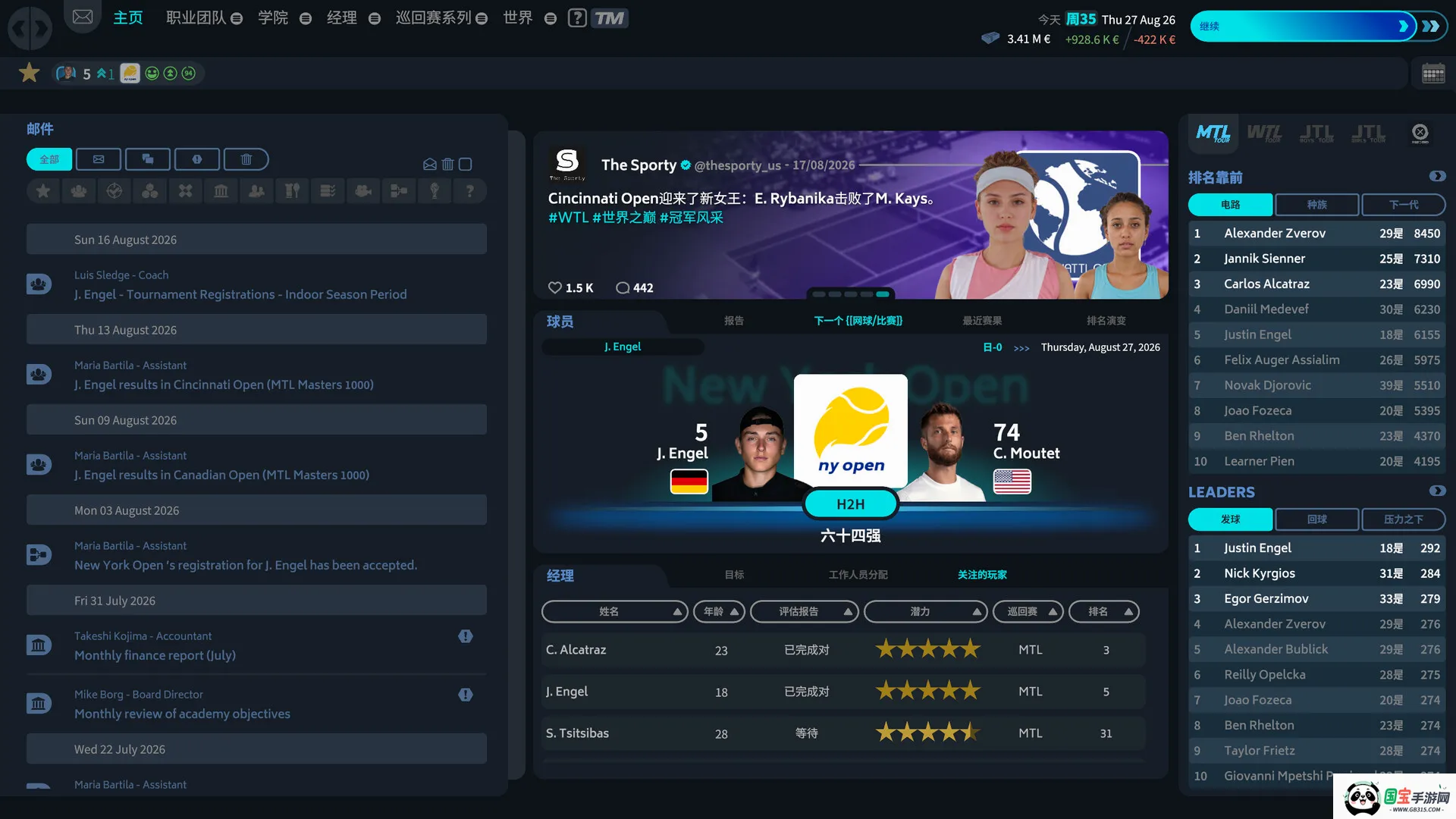The width and height of the screenshot is (1456, 819).
Task: Toggle the tennis balls mail filter
Action: (150, 191)
